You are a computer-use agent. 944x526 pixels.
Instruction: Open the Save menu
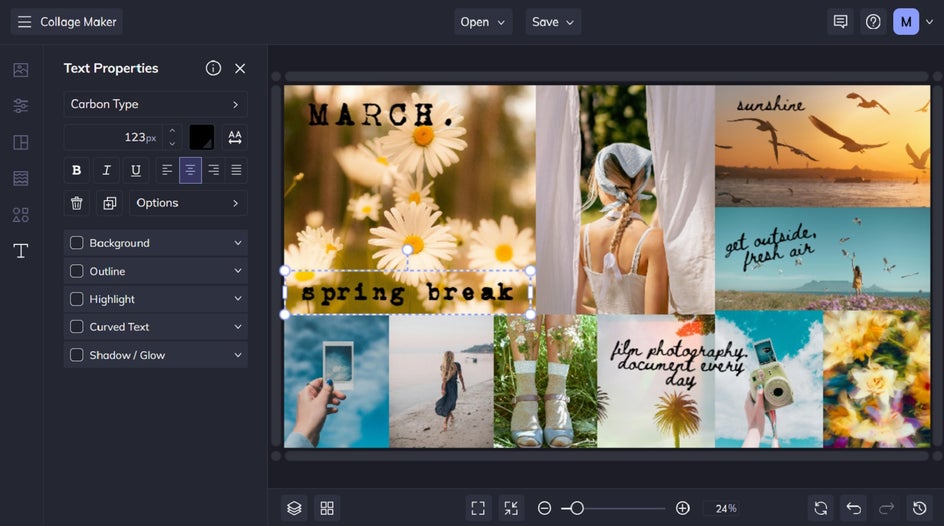click(x=553, y=22)
